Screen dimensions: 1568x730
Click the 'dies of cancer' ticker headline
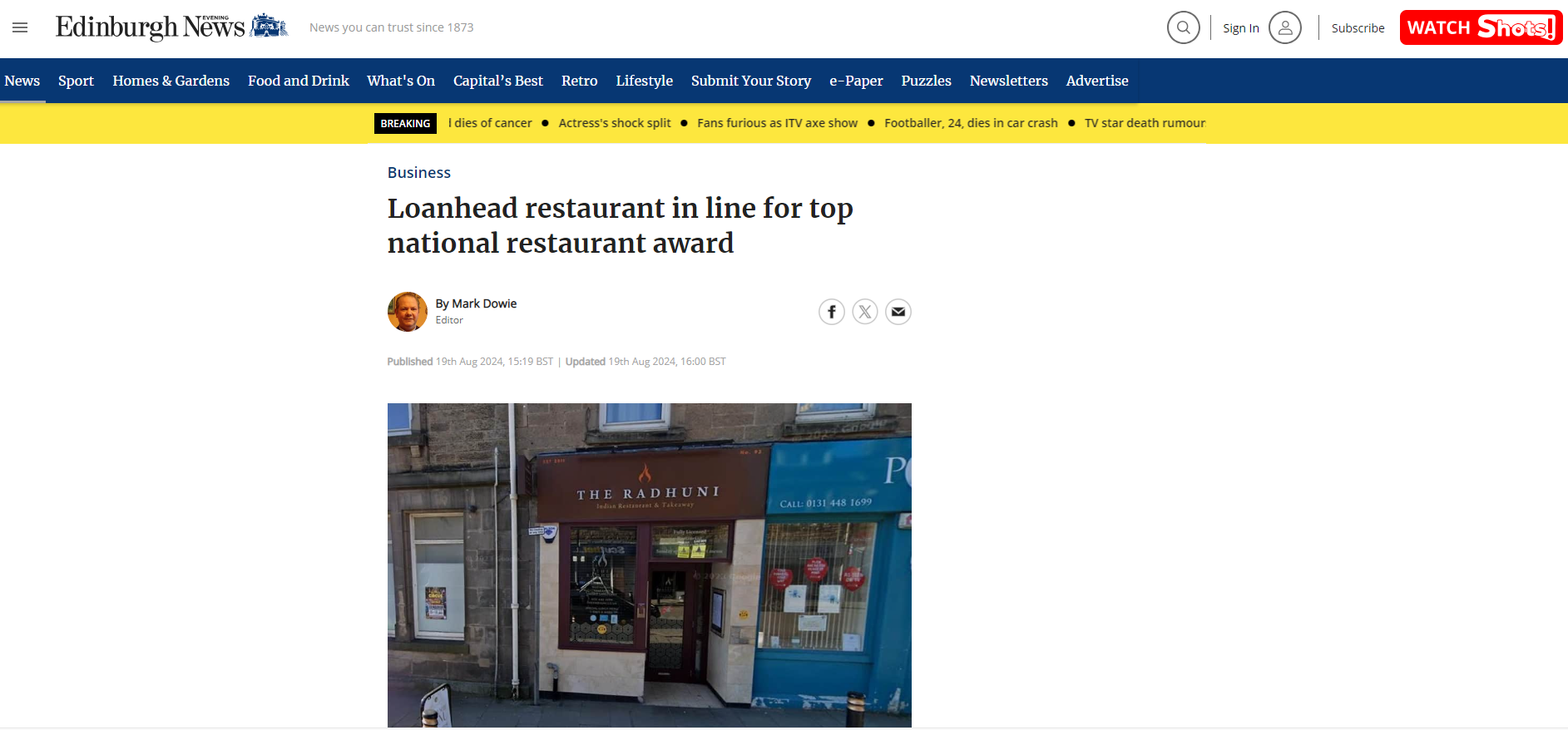pyautogui.click(x=490, y=123)
